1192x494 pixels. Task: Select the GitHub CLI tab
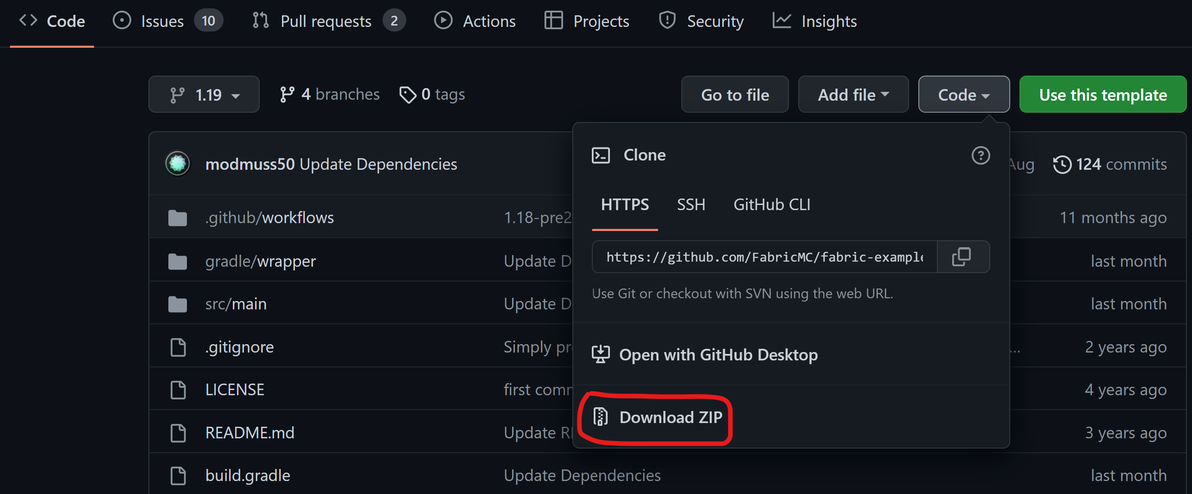point(772,204)
